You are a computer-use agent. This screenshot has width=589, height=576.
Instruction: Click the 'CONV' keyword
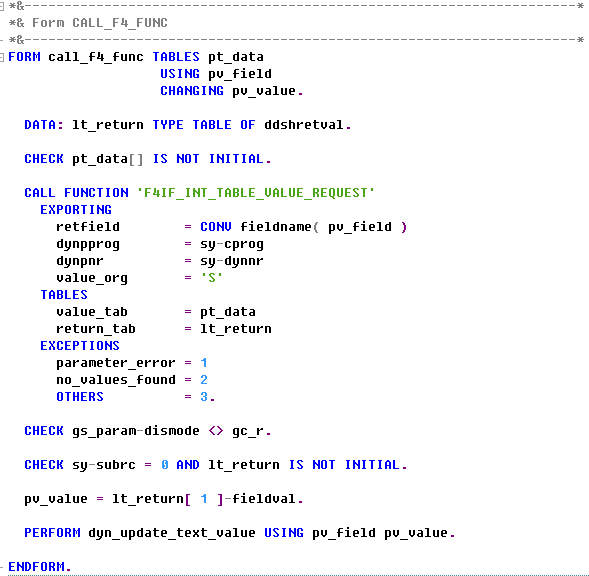[x=216, y=227]
